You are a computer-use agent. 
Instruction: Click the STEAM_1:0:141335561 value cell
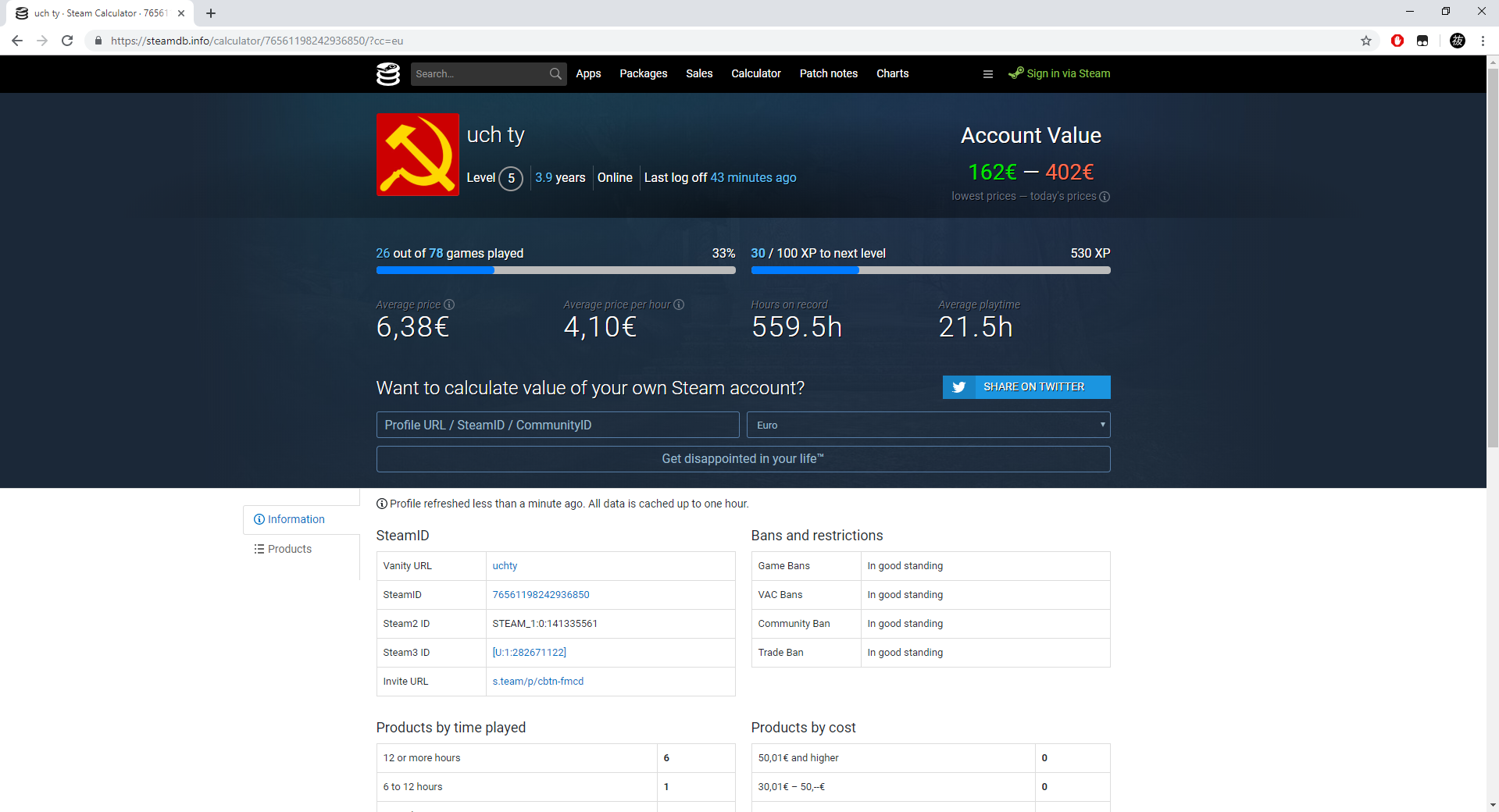(610, 624)
